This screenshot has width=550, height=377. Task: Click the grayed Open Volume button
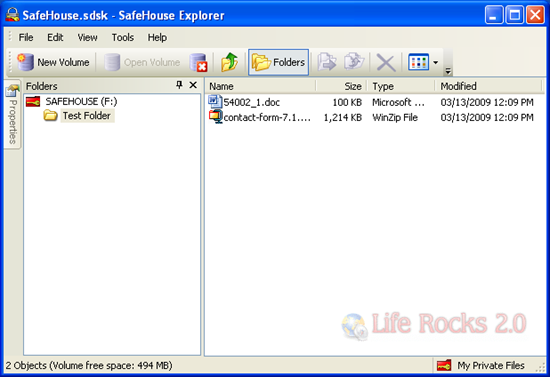pos(142,62)
